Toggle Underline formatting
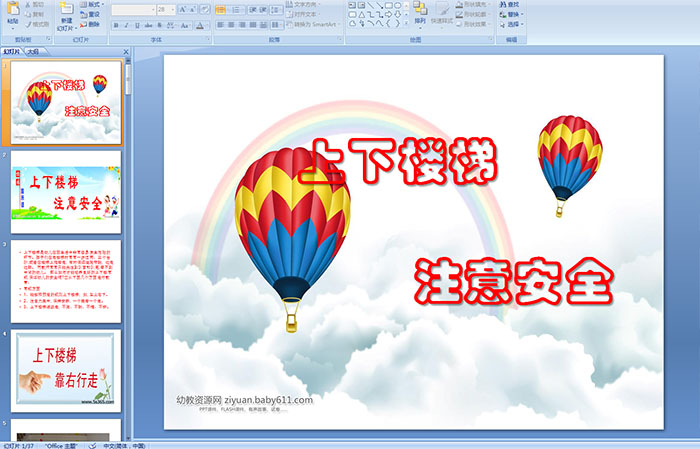700x449 pixels. (x=137, y=25)
